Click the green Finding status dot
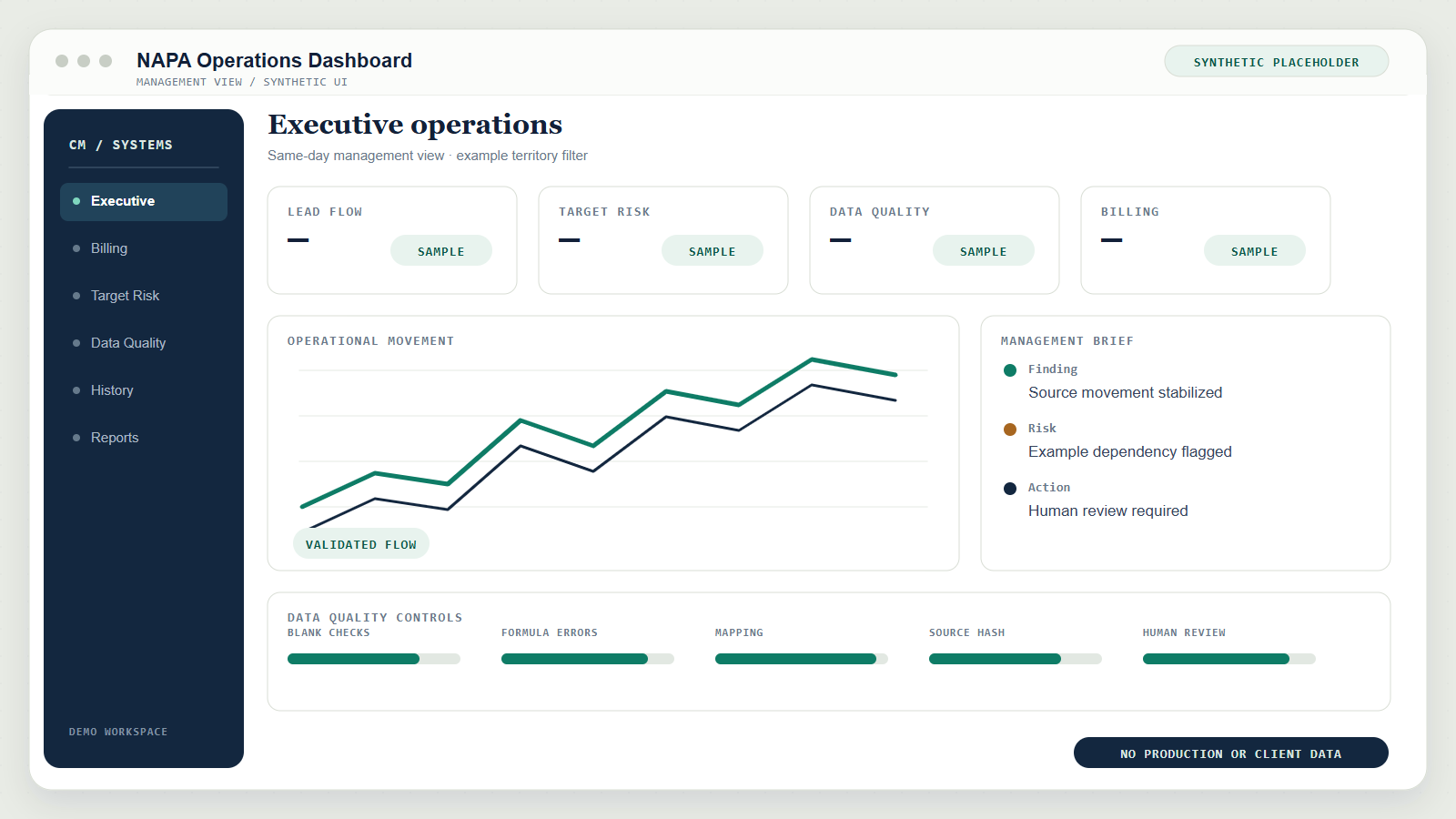This screenshot has height=819, width=1456. click(x=1010, y=370)
